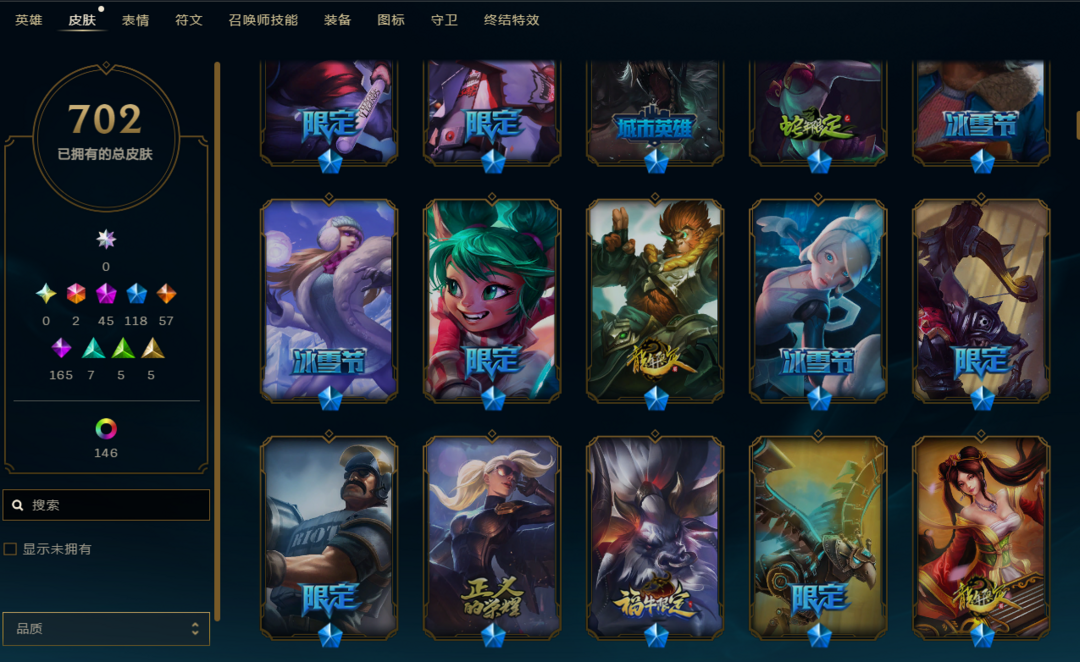Switch to the 英雄 tab
This screenshot has height=662, width=1080.
tap(29, 20)
